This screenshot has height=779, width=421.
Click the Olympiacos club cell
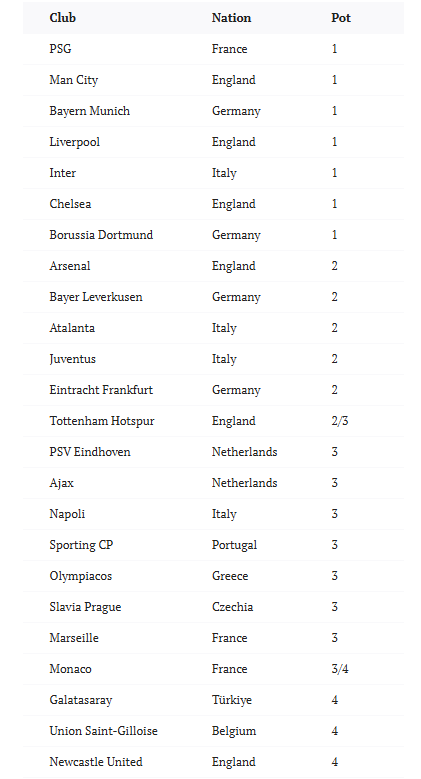click(x=81, y=576)
